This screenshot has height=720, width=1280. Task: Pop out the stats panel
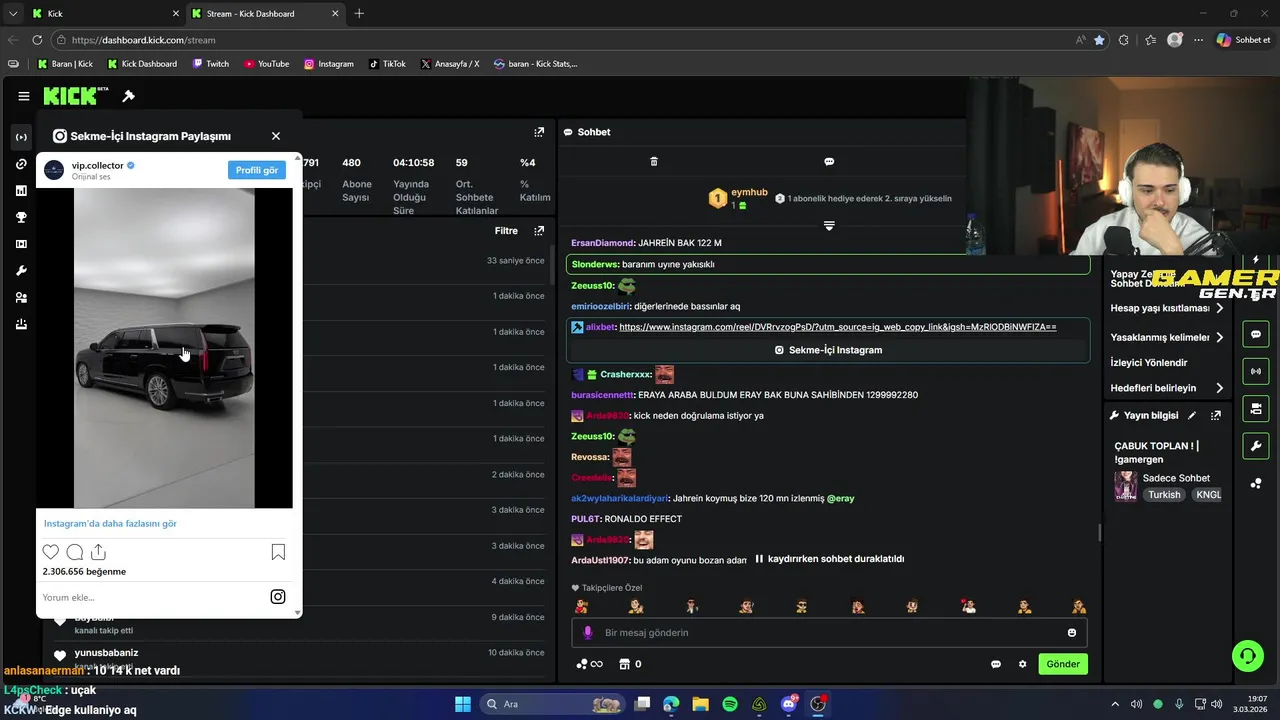coord(539,132)
